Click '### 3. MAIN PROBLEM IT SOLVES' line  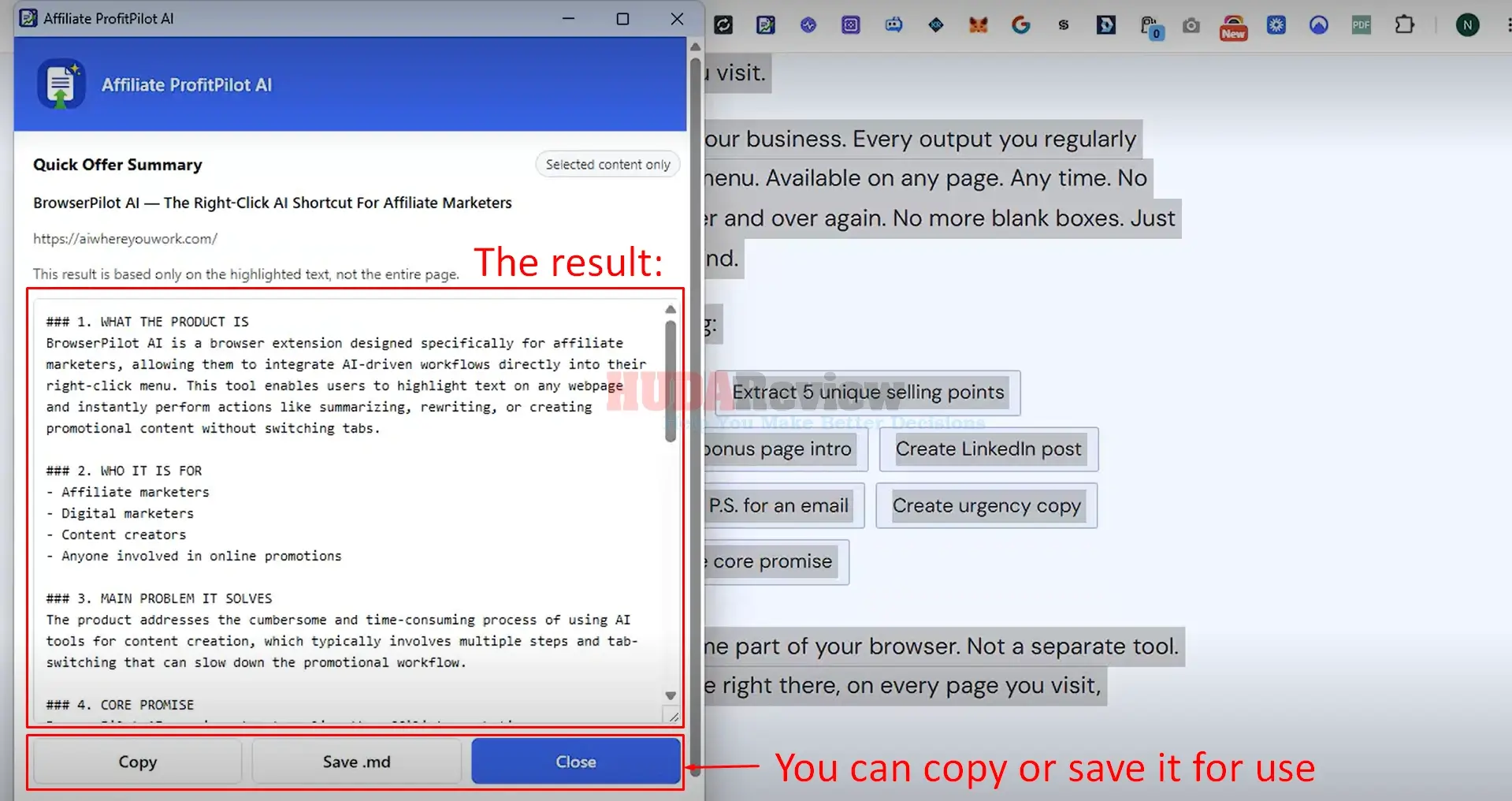pyautogui.click(x=158, y=598)
